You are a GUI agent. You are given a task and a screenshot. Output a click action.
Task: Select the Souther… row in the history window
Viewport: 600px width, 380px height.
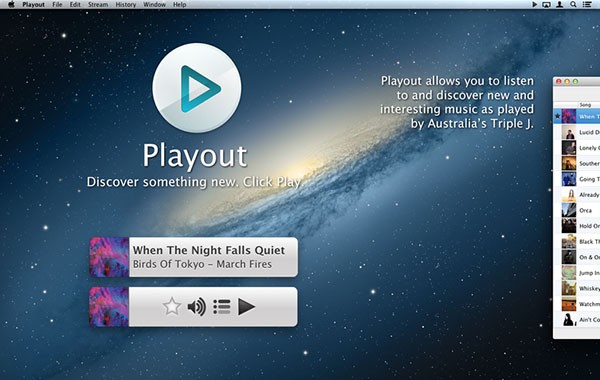tap(577, 163)
